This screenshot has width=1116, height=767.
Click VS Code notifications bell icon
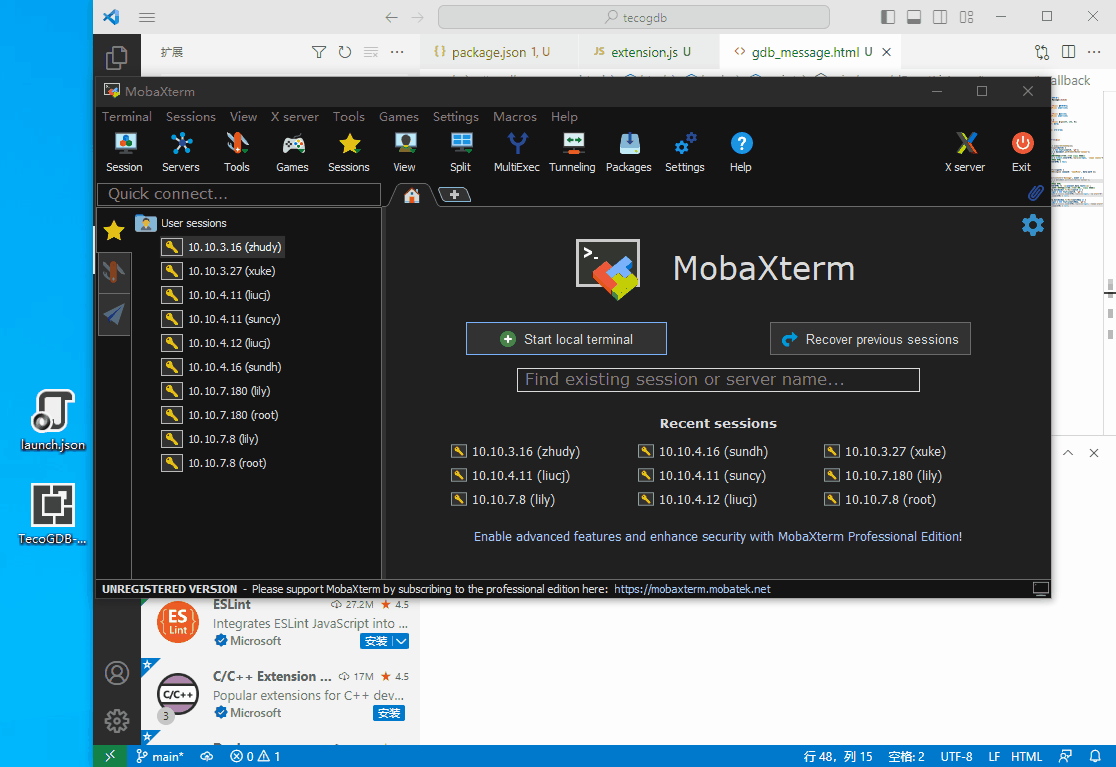click(x=1095, y=756)
